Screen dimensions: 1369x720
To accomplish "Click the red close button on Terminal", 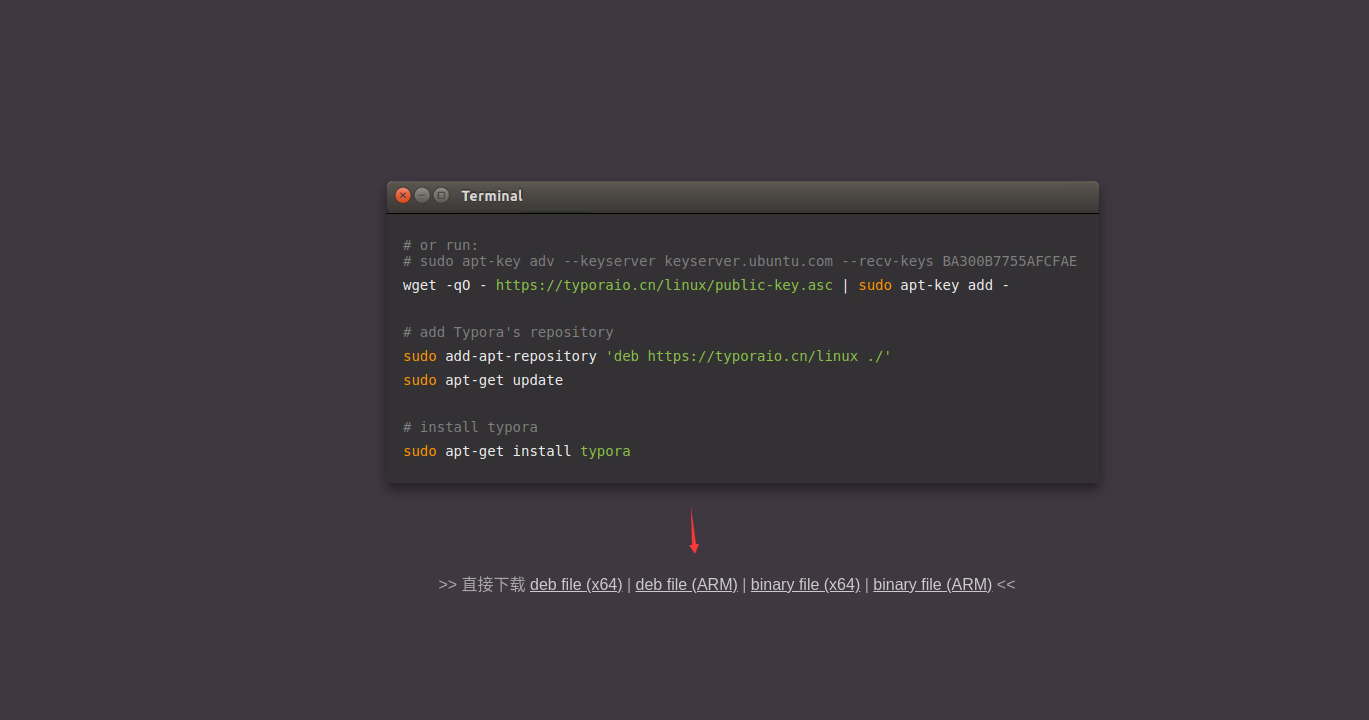I will [403, 196].
